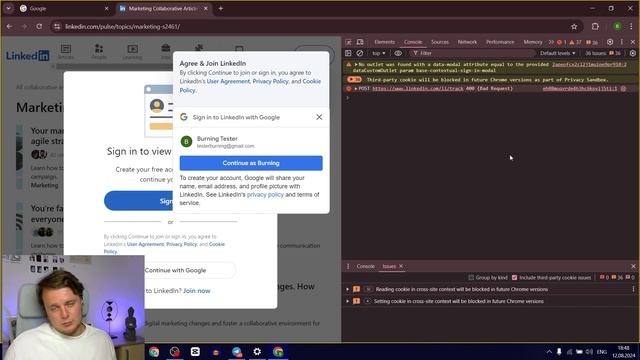The height and width of the screenshot is (360, 640).
Task: Open Privacy Policy link in Agree & Join box
Action: (270, 81)
